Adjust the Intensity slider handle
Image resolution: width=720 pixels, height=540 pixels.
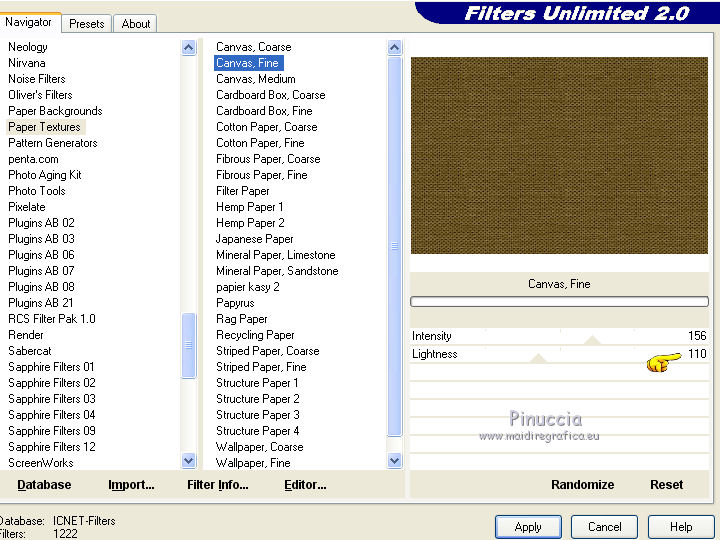(592, 340)
